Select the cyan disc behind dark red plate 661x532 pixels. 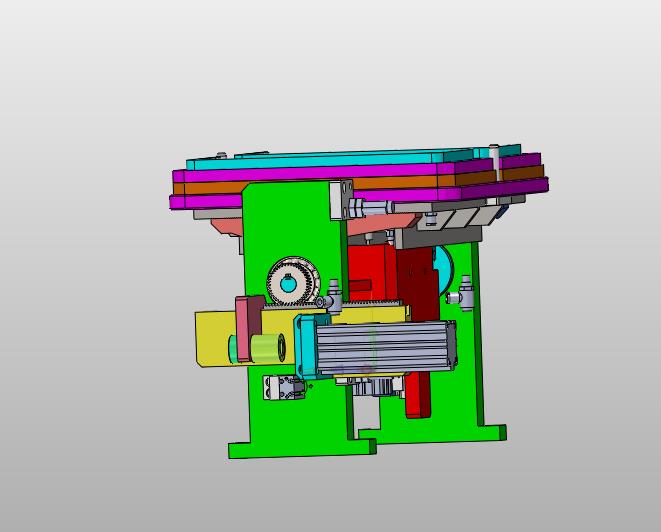445,270
